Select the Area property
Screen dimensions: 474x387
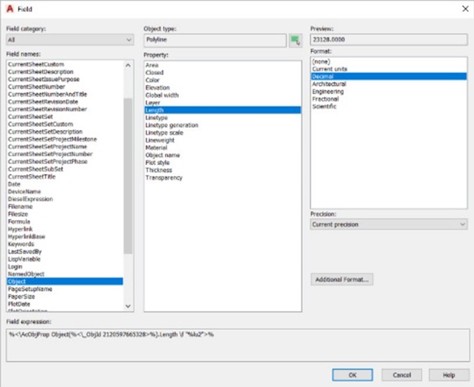click(x=223, y=65)
